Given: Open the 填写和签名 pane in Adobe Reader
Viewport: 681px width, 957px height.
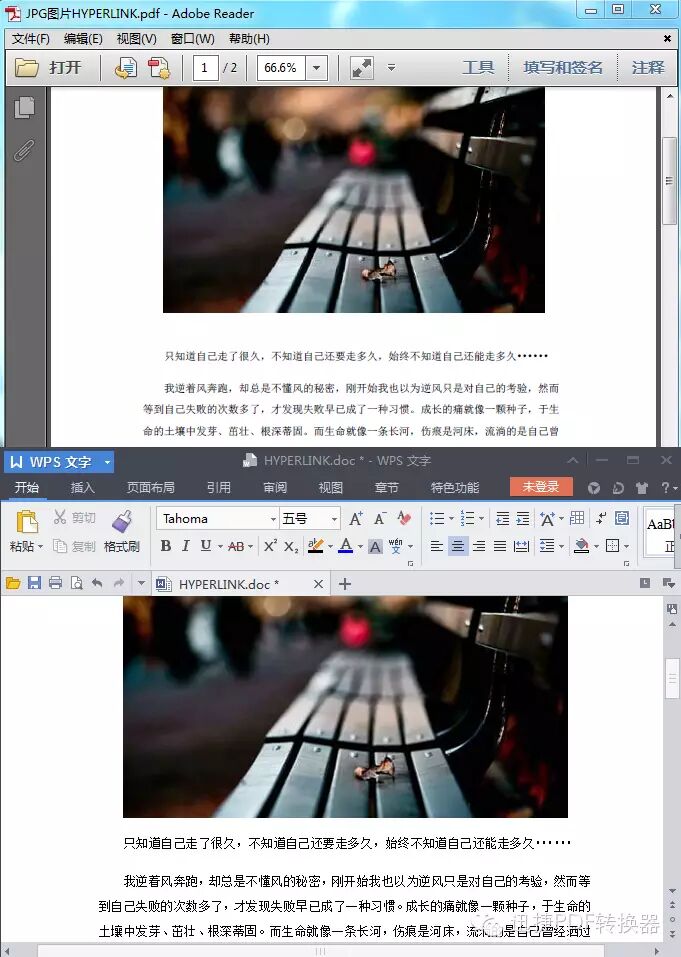Looking at the screenshot, I should point(563,67).
